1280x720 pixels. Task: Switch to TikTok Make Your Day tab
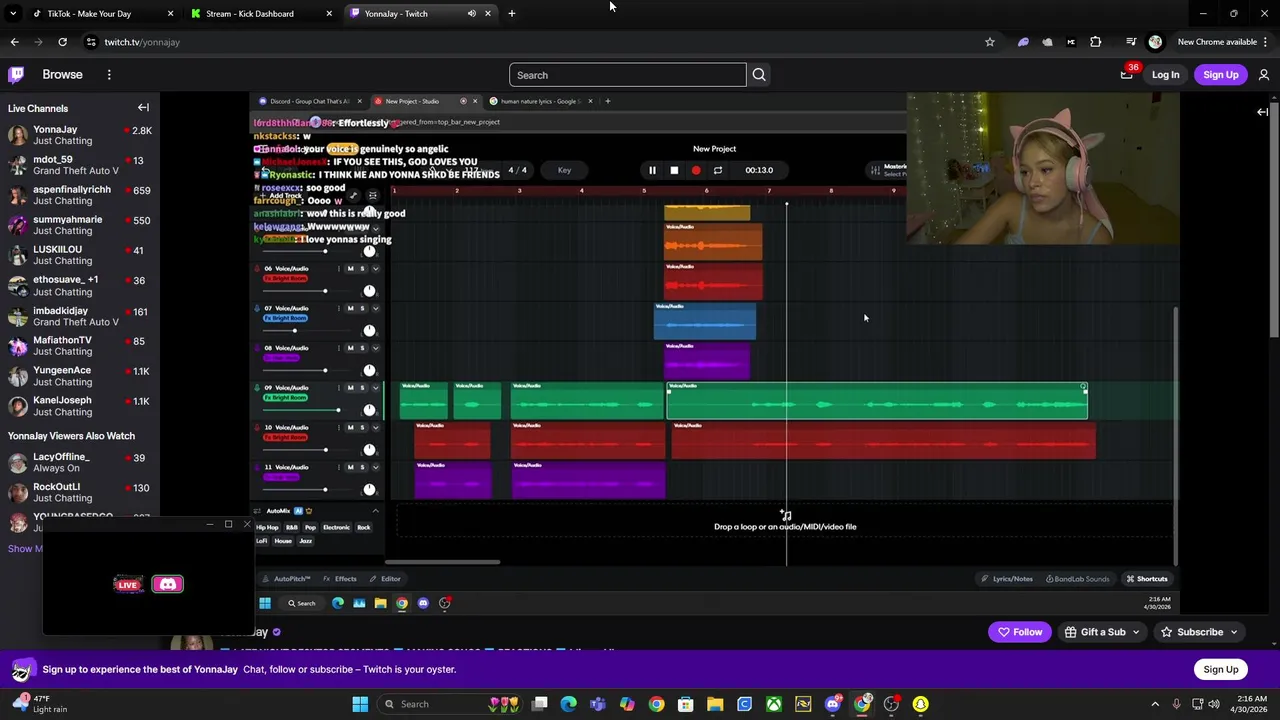(102, 14)
